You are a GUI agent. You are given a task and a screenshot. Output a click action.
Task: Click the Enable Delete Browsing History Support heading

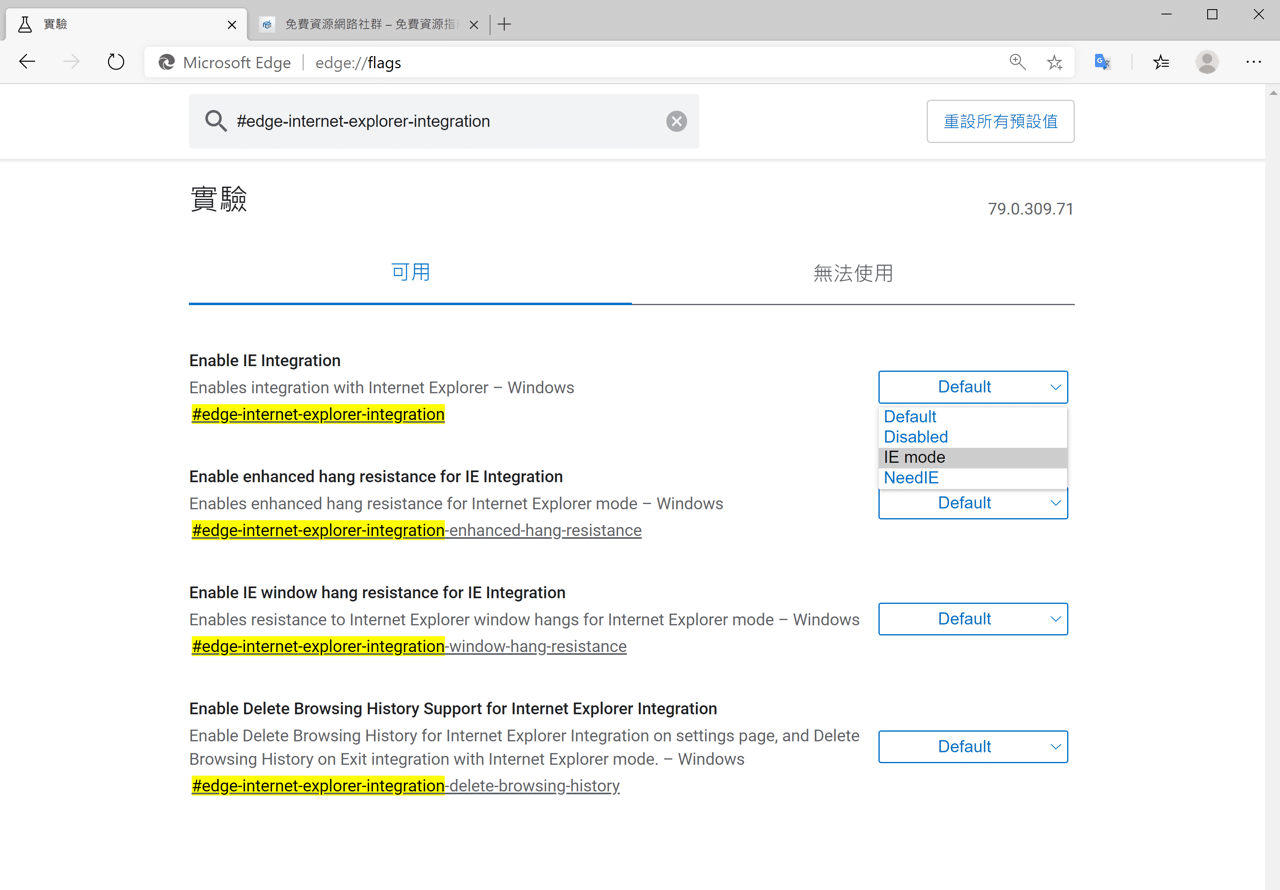point(453,708)
